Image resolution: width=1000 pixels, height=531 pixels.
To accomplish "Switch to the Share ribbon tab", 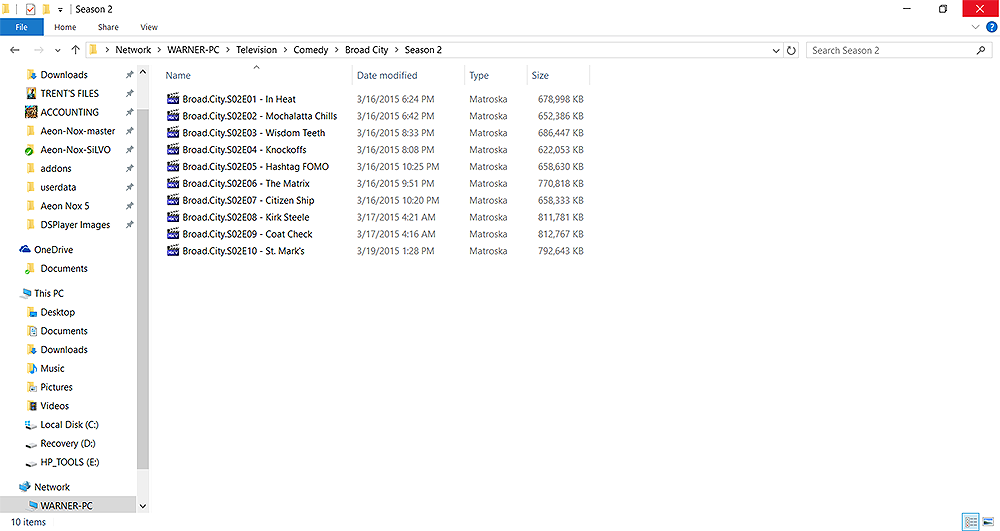I will [x=108, y=27].
